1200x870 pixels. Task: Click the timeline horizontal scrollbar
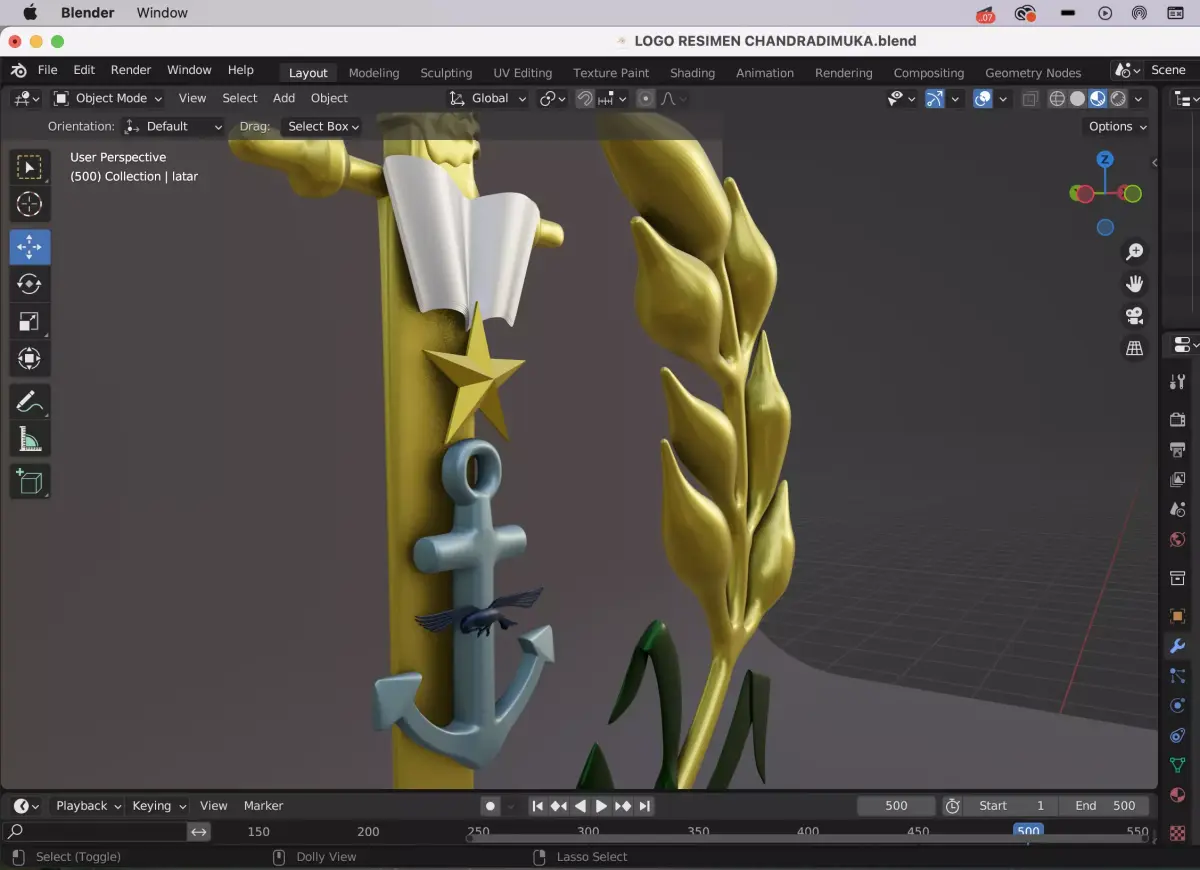pos(810,838)
